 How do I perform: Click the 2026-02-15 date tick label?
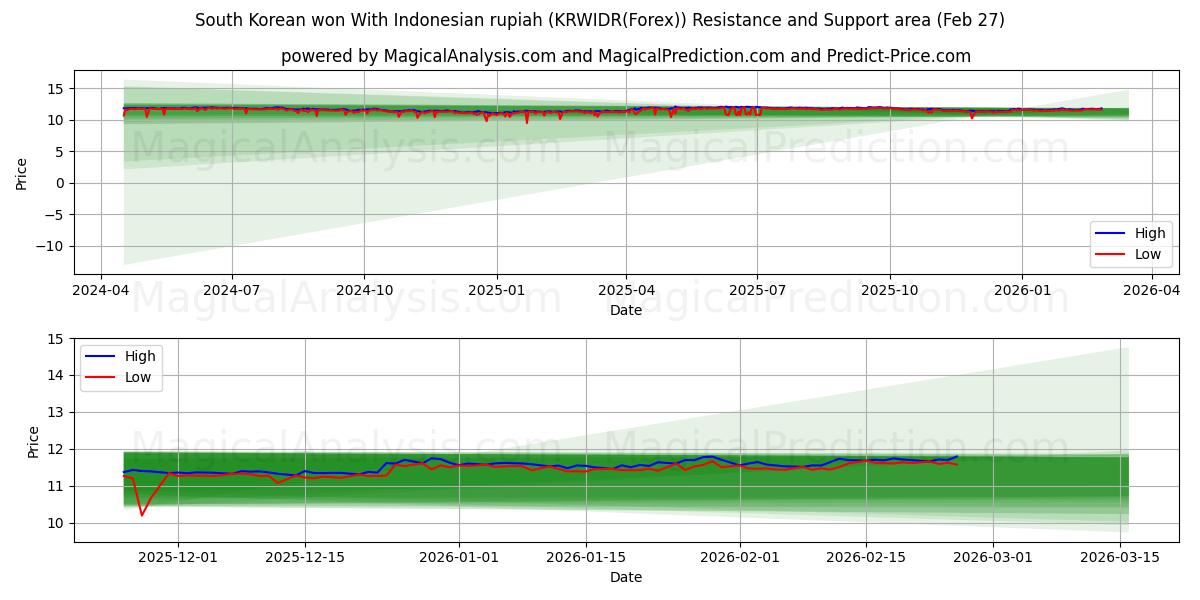867,556
